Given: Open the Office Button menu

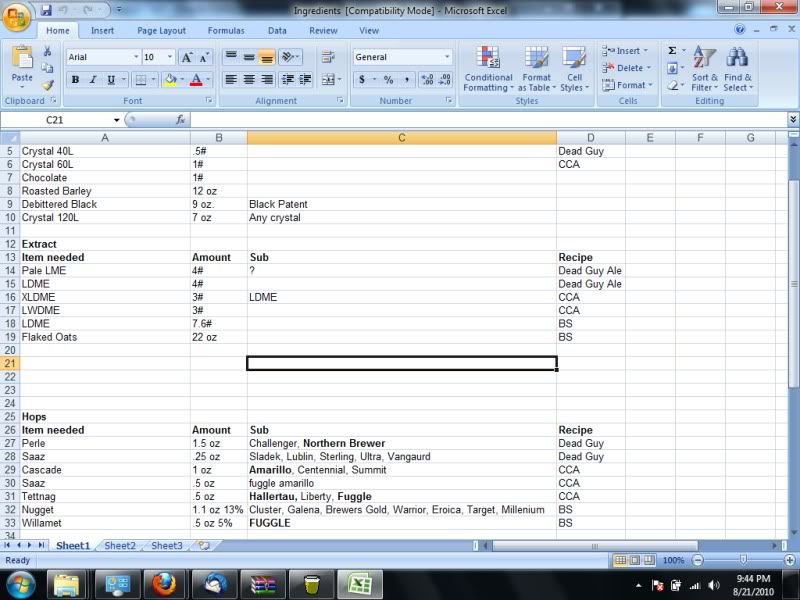Looking at the screenshot, I should click(16, 17).
